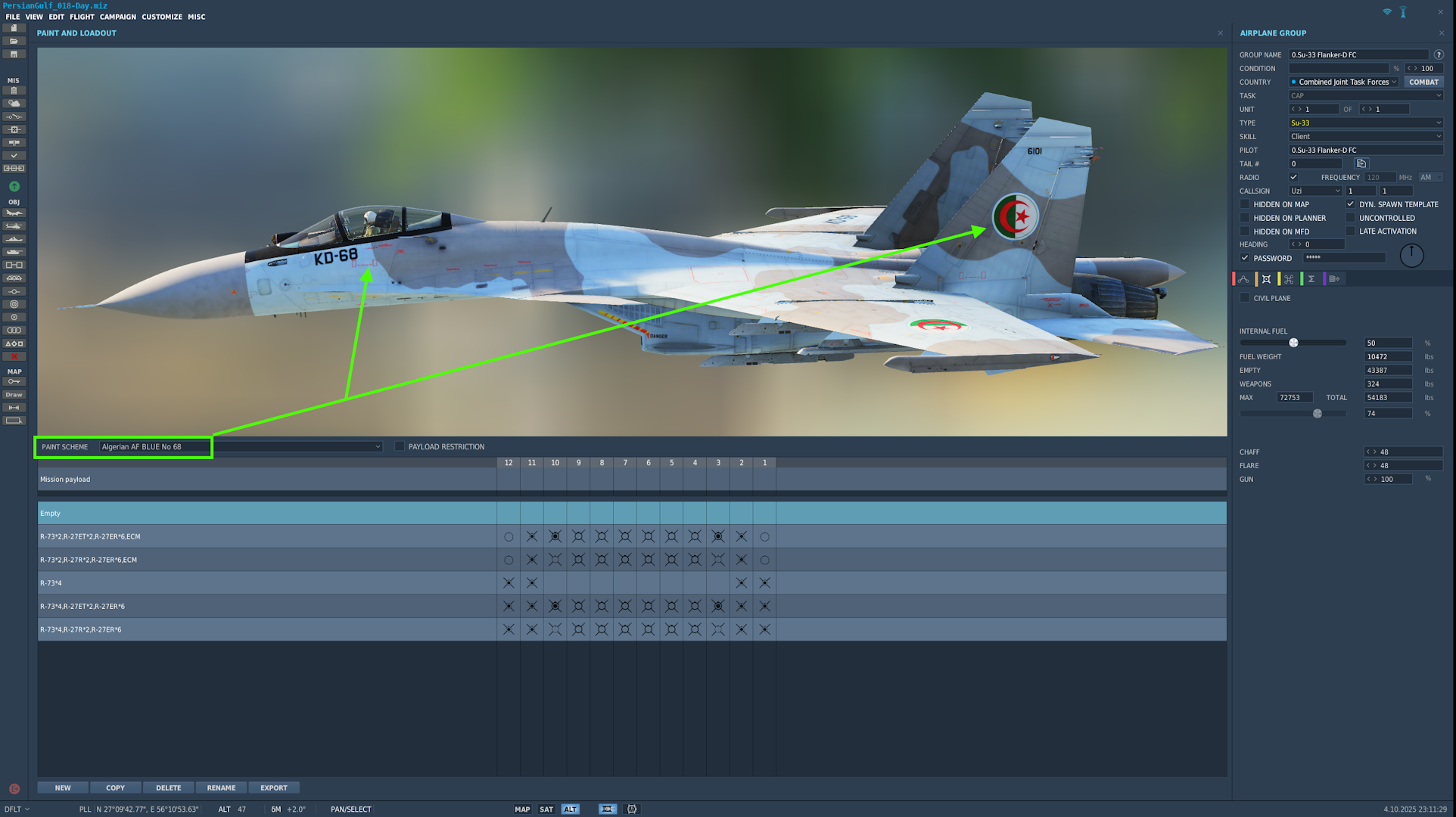Check the Civil Plane checkbox

[x=1245, y=298]
